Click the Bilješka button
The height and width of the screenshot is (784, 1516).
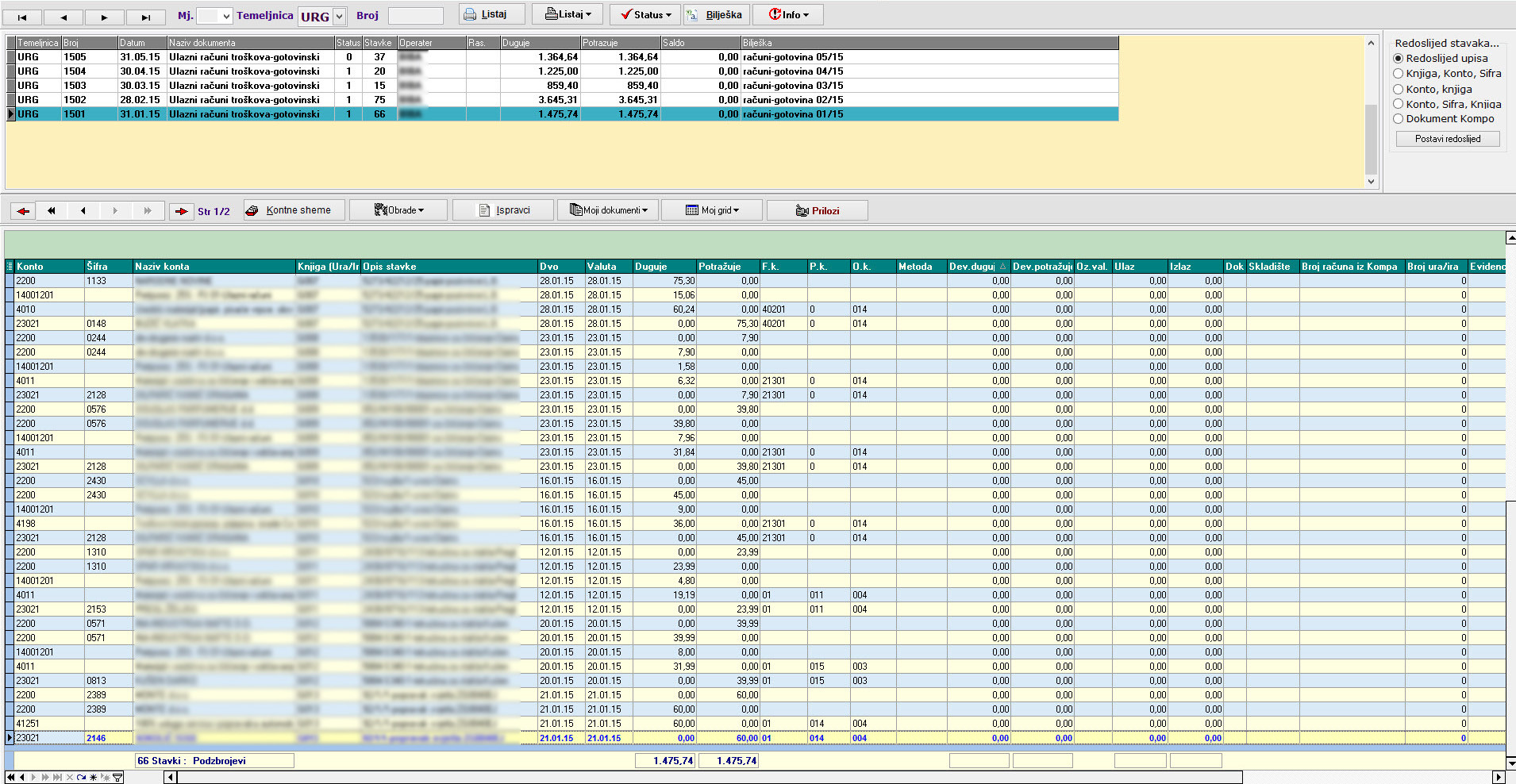[x=717, y=14]
